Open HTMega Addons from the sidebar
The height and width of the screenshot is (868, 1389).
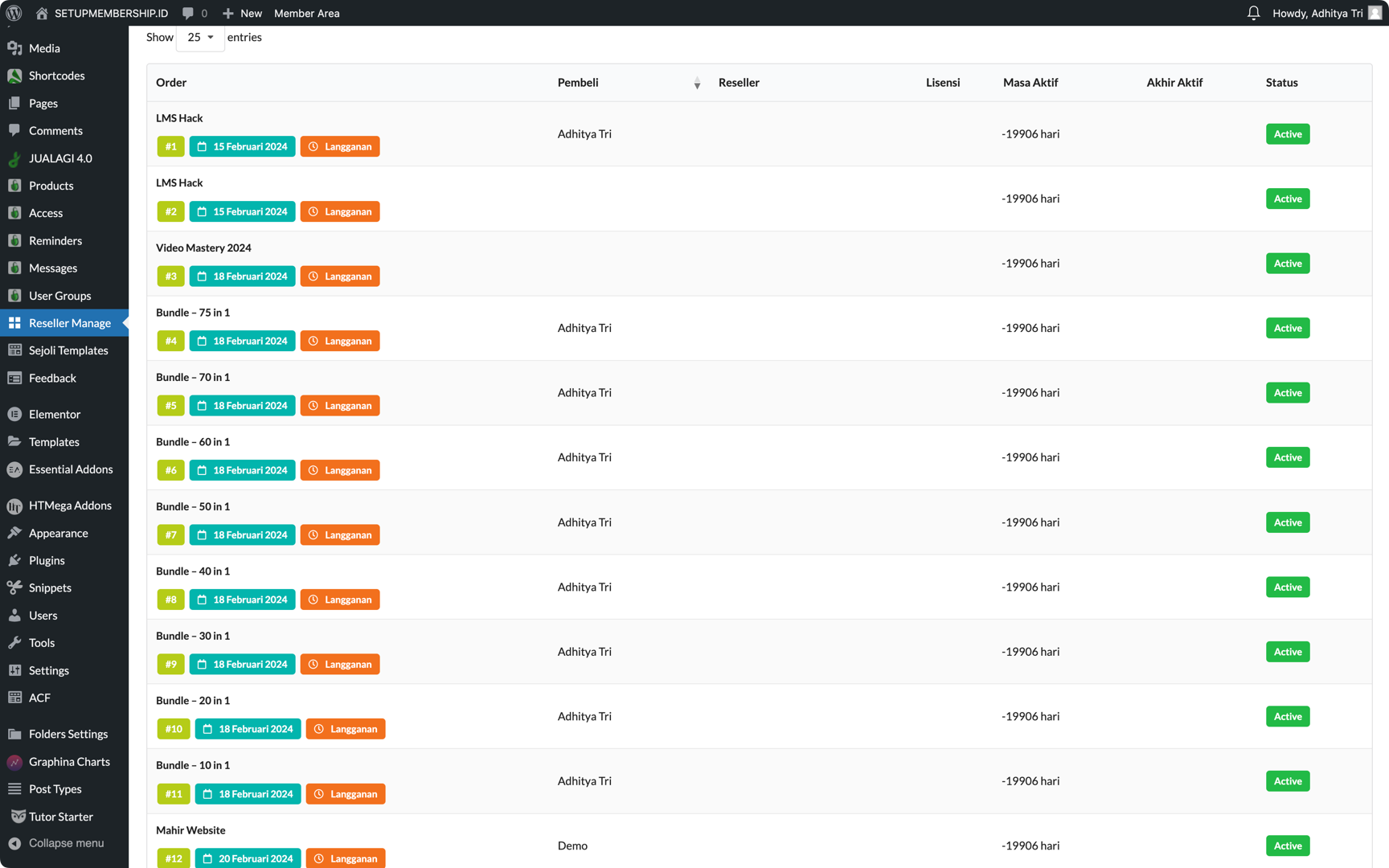pyautogui.click(x=70, y=505)
